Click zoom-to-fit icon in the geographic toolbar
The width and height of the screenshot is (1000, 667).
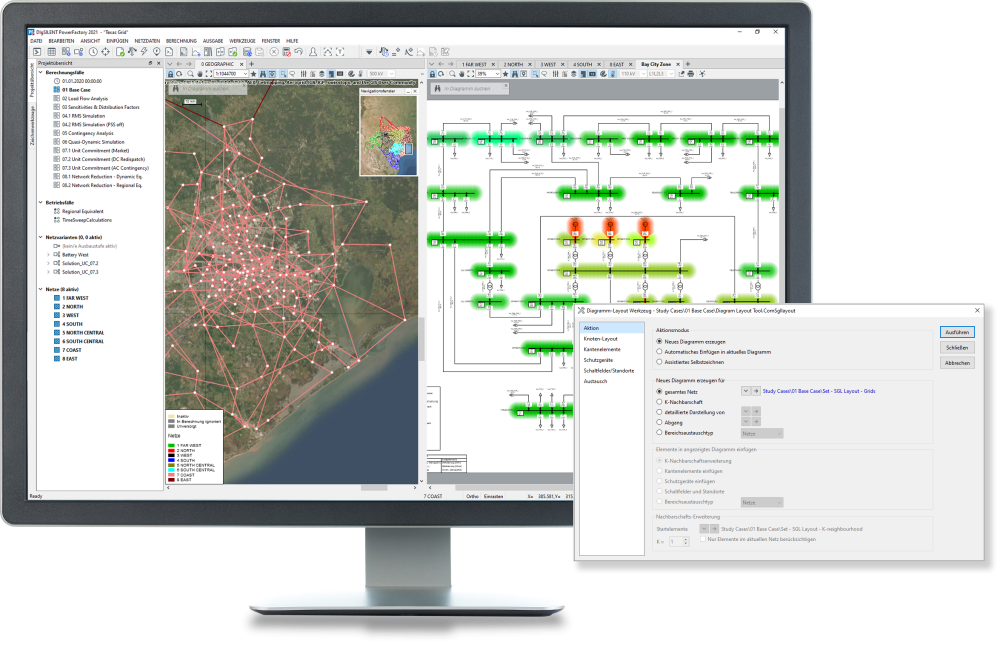209,74
